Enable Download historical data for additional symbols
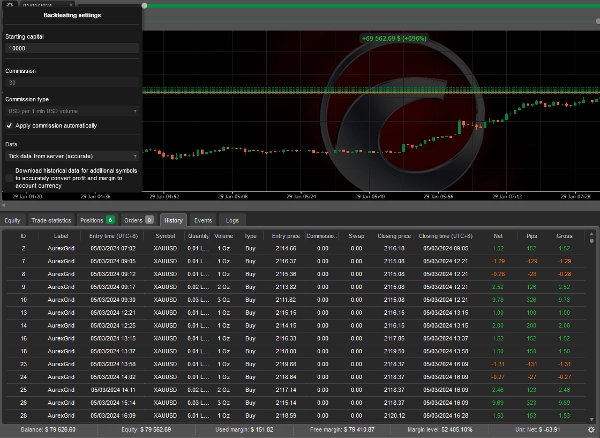 point(9,178)
